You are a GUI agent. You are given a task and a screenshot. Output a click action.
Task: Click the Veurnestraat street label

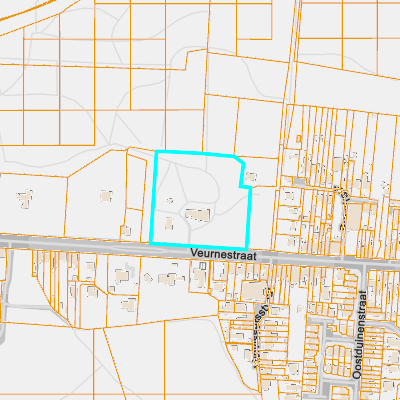click(x=224, y=255)
